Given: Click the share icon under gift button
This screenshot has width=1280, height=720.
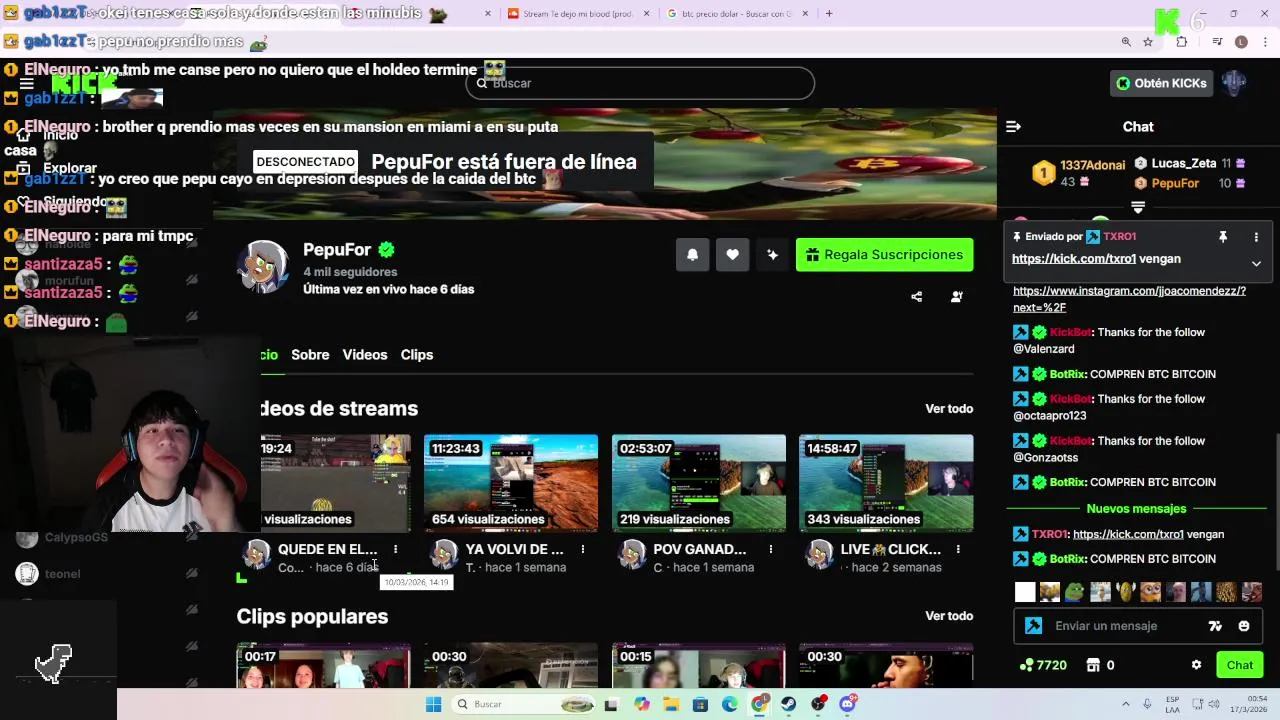Looking at the screenshot, I should coord(916,297).
